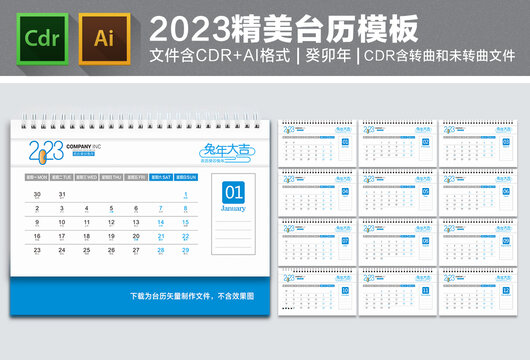Click the blue date 15 in the large calendar
530x360 pixels.
186,222
